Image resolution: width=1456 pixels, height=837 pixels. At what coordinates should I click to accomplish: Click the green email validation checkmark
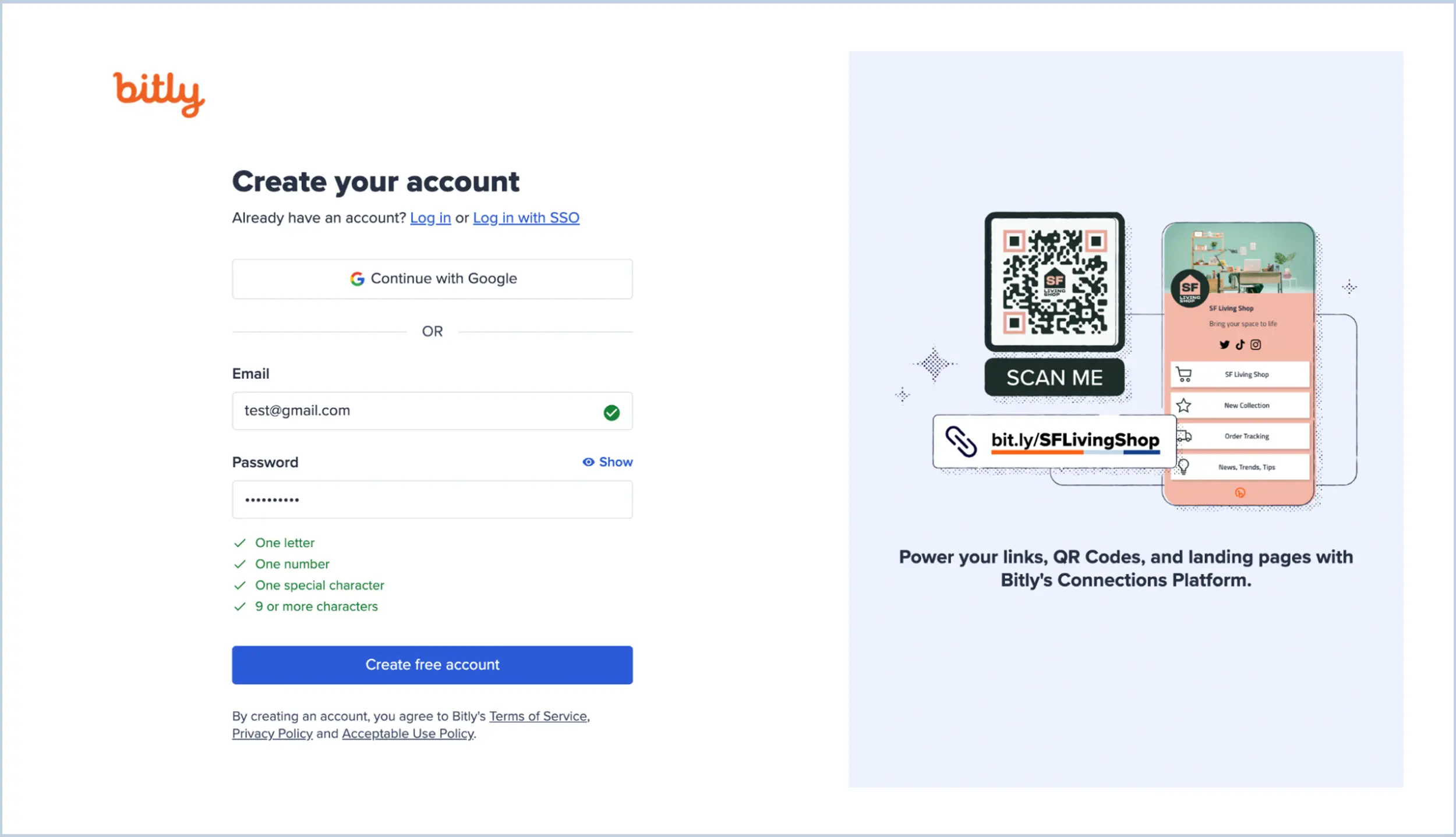coord(611,413)
